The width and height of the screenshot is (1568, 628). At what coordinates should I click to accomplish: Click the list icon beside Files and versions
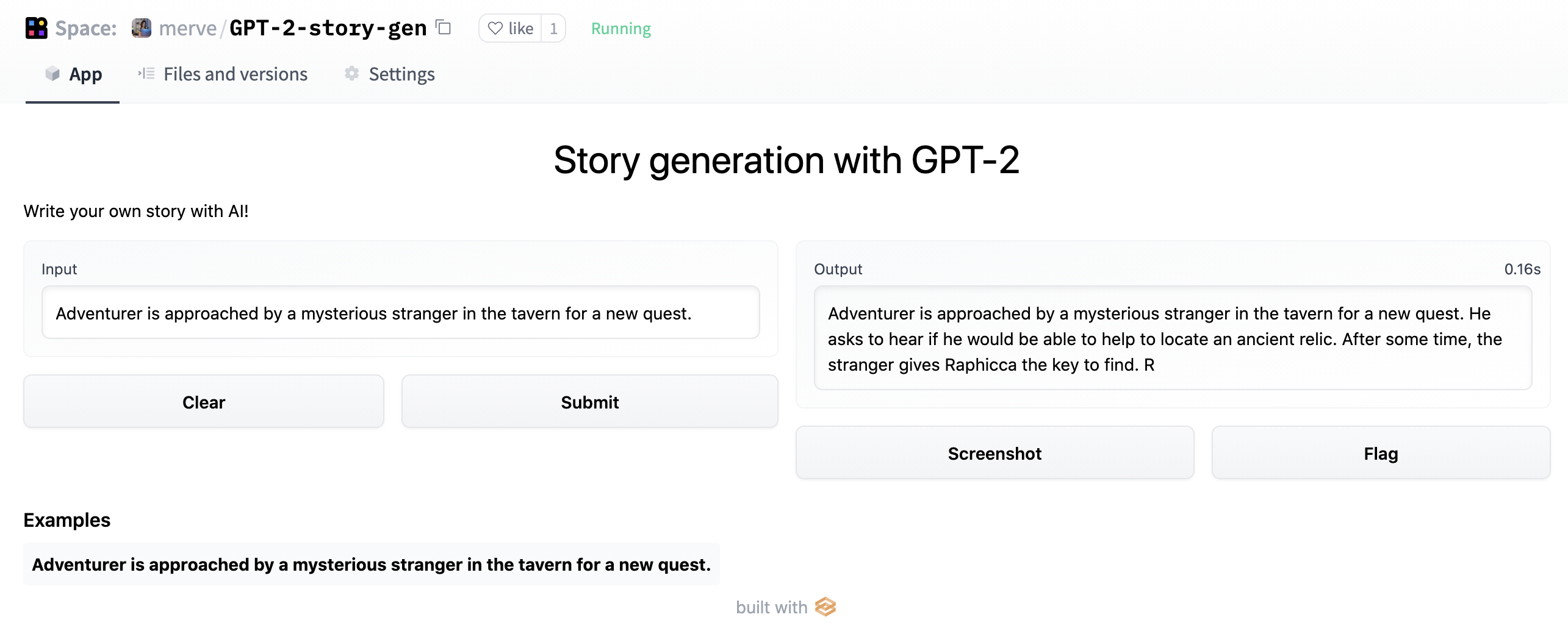(146, 74)
